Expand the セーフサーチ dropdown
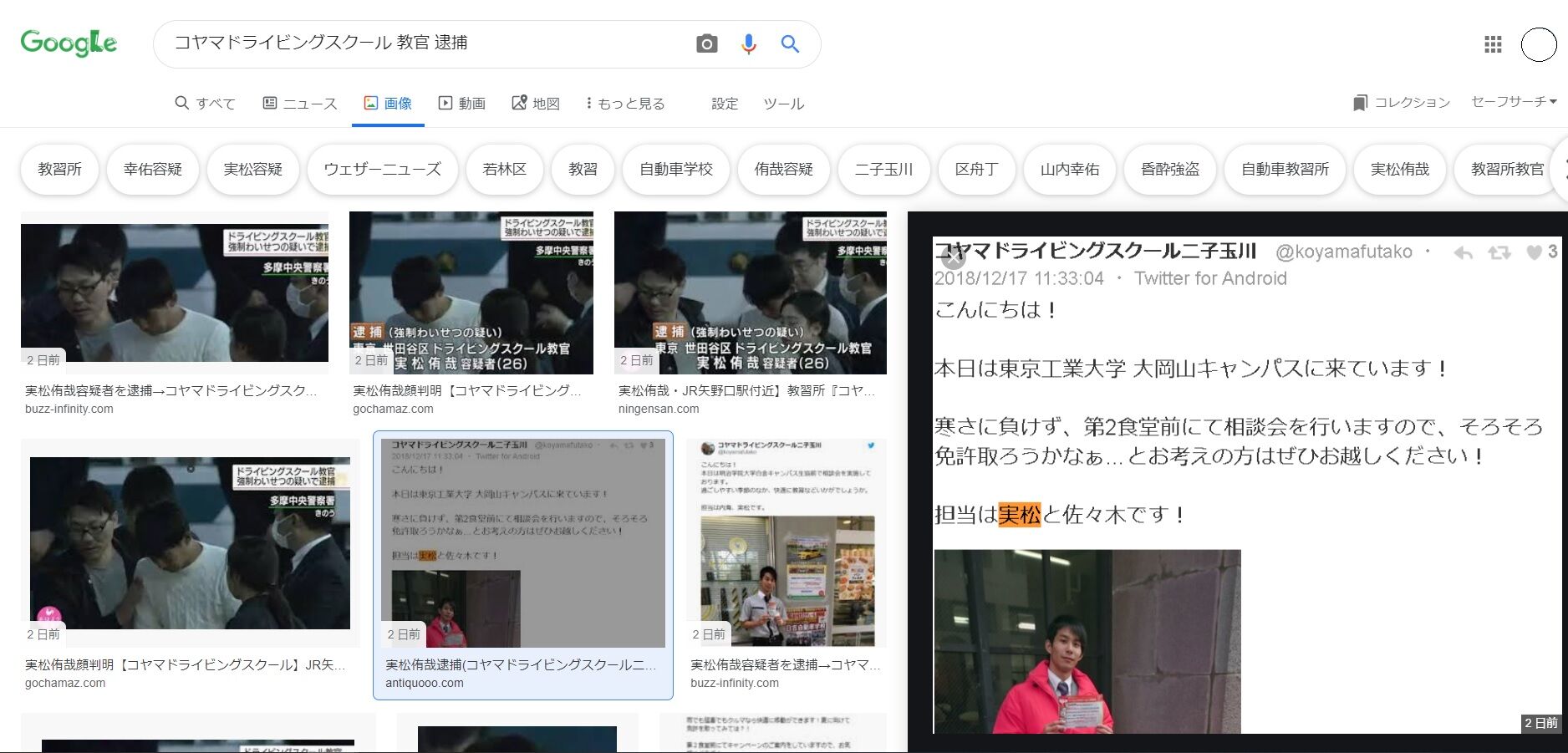The height and width of the screenshot is (753, 1568). (1514, 101)
